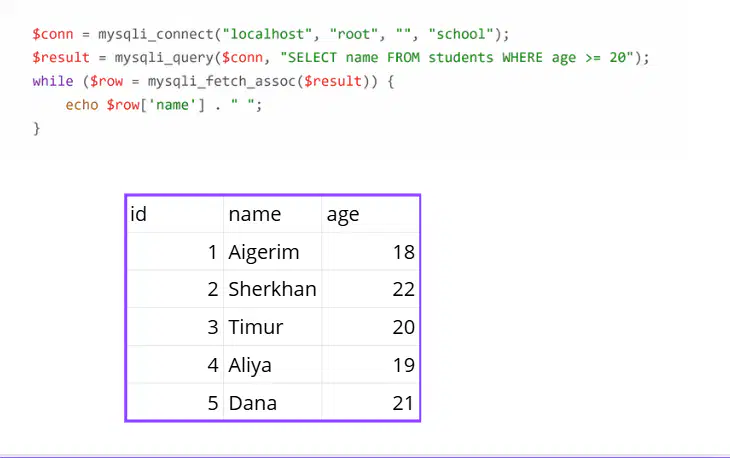
Task: Click the age value 18 in Aigerim's row
Action: click(x=371, y=252)
